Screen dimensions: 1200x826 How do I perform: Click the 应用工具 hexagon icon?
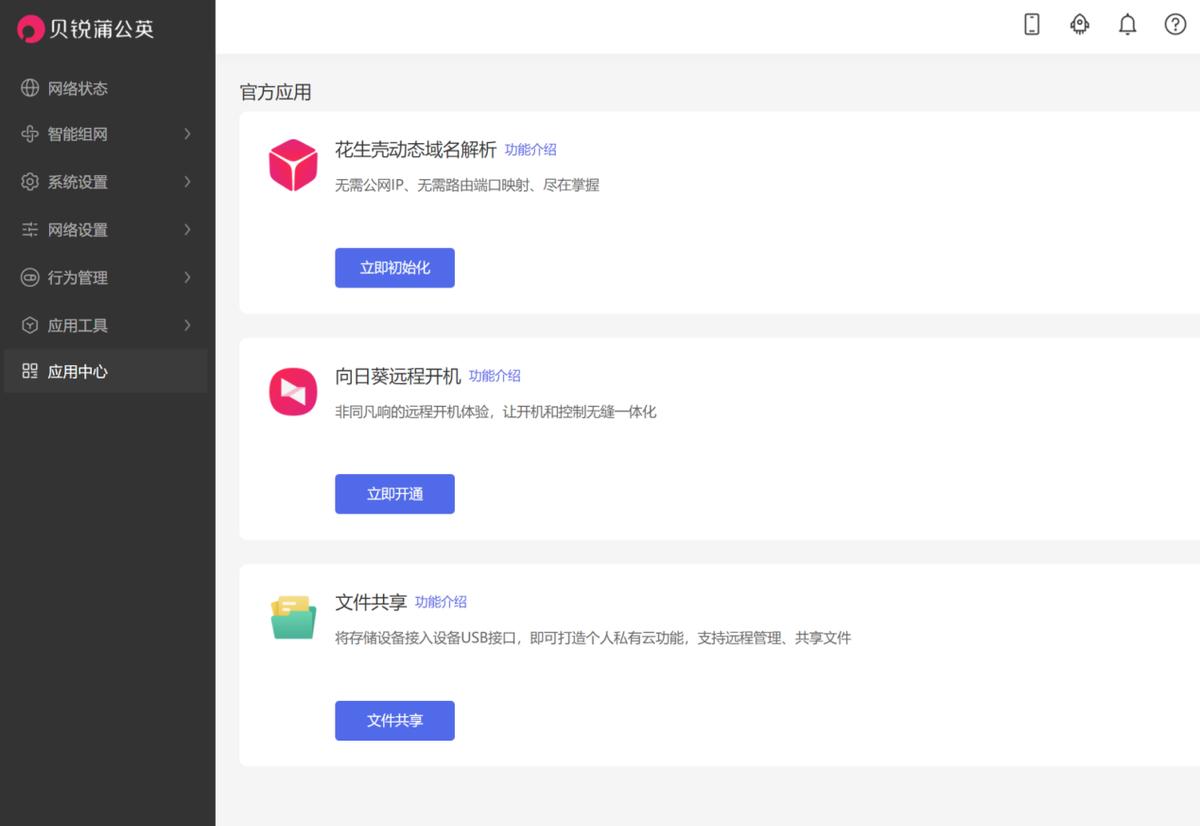pyautogui.click(x=27, y=324)
